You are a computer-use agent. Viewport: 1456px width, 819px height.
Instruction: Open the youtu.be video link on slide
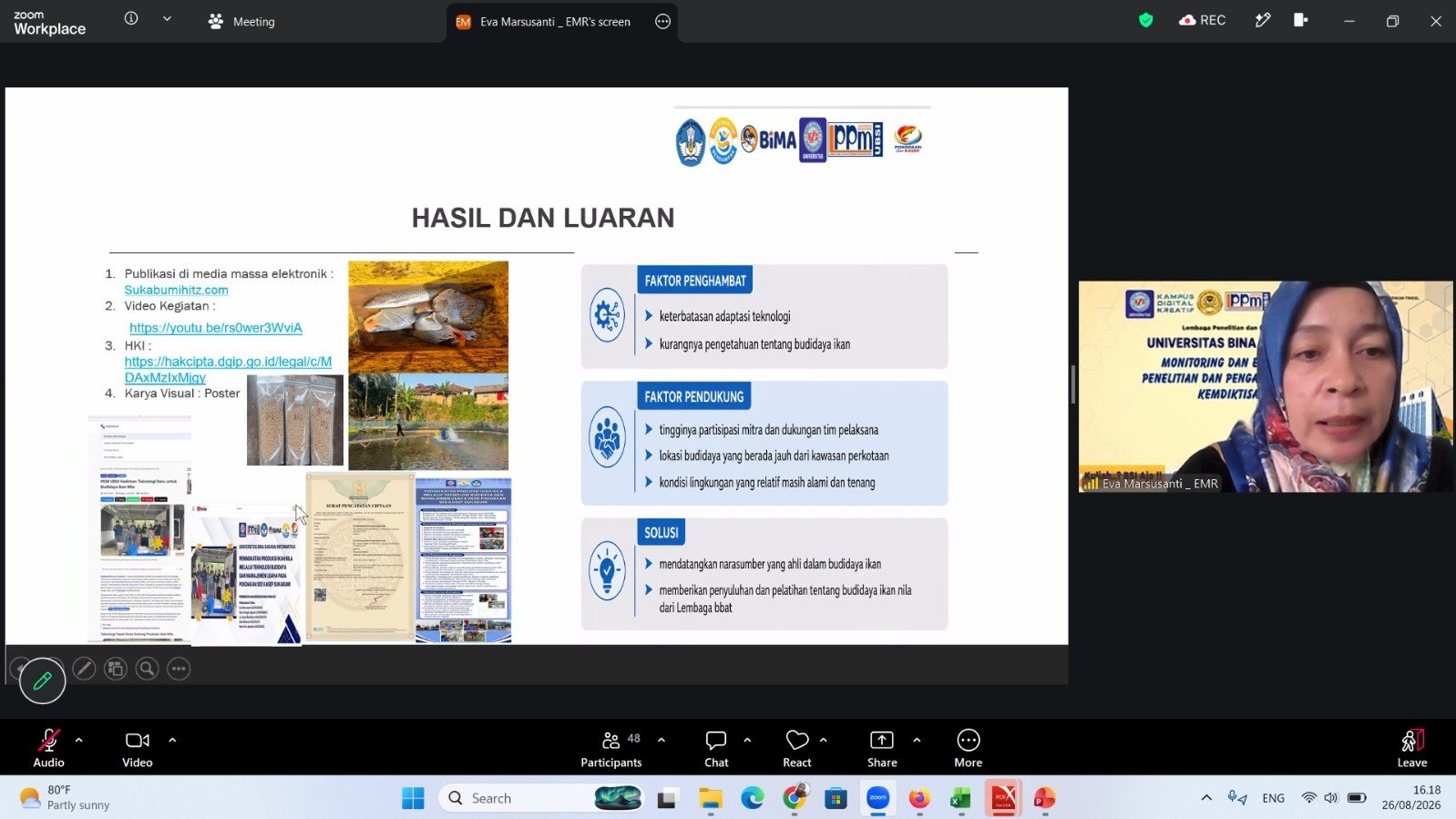[216, 328]
